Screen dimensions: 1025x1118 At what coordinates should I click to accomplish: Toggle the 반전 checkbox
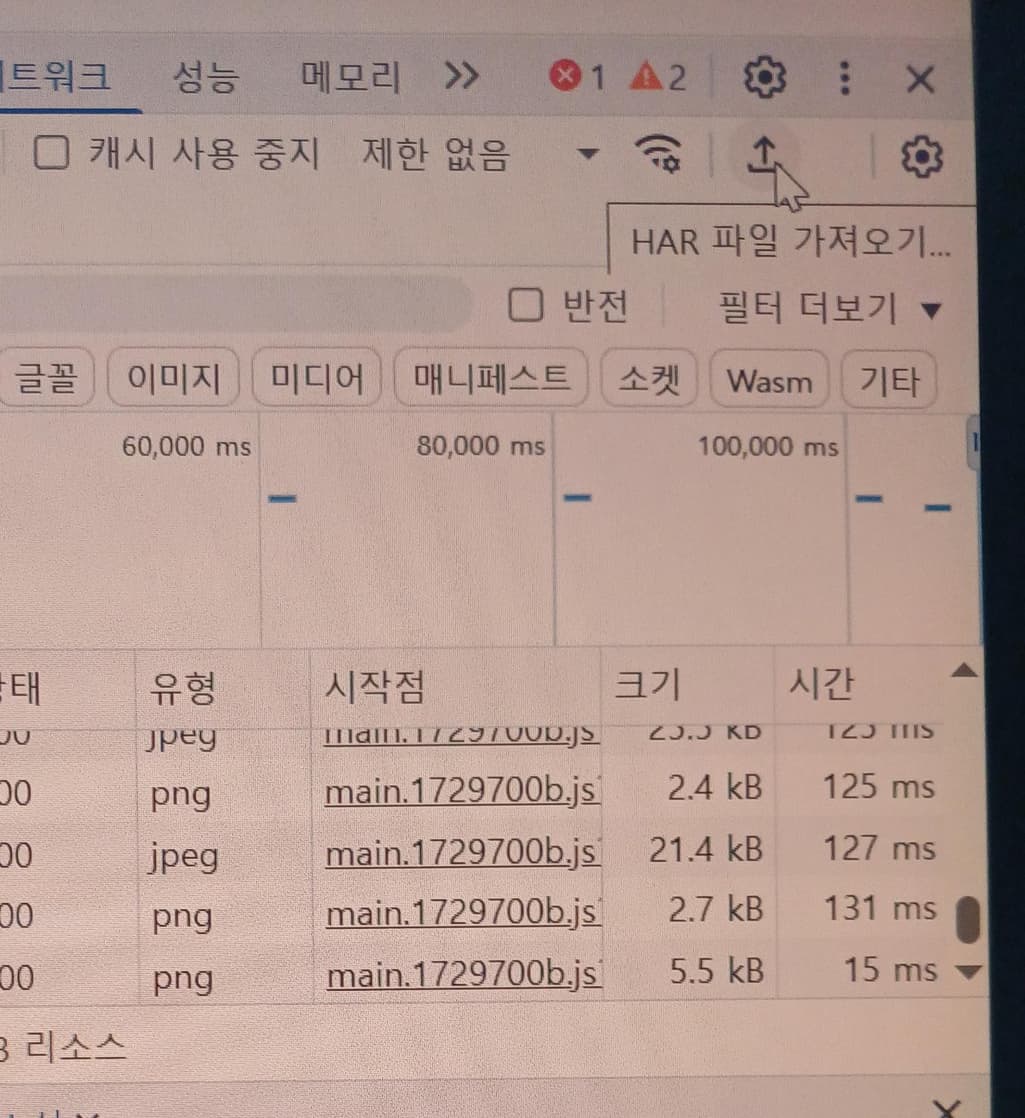525,306
